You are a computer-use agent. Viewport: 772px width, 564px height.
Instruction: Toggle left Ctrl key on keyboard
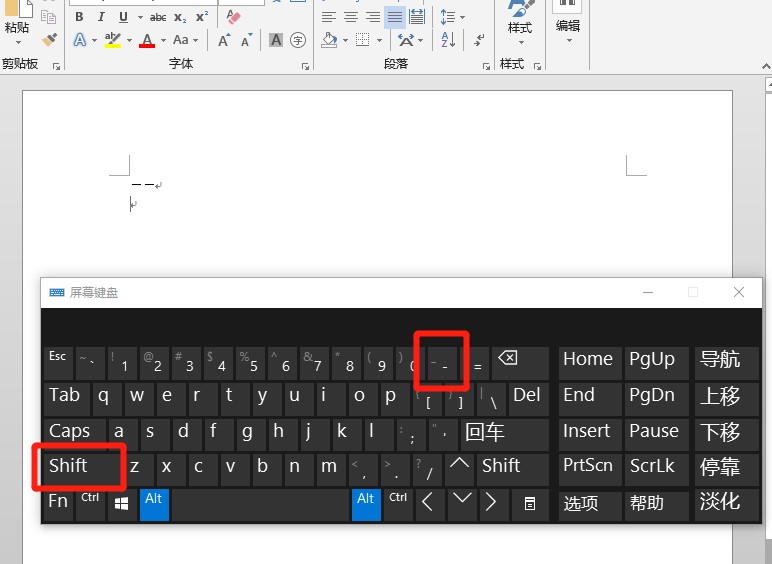click(x=90, y=504)
